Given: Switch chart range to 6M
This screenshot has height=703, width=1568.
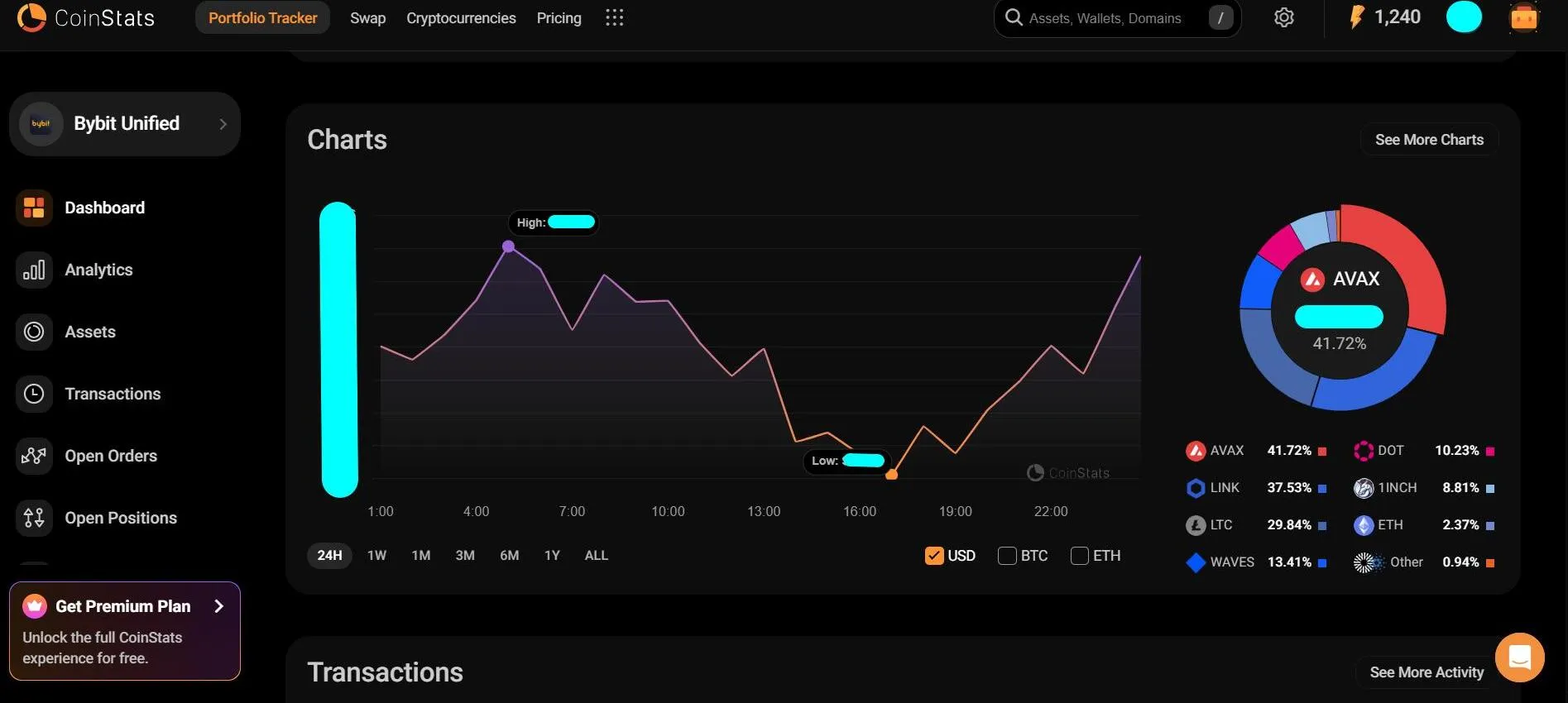Looking at the screenshot, I should (510, 556).
